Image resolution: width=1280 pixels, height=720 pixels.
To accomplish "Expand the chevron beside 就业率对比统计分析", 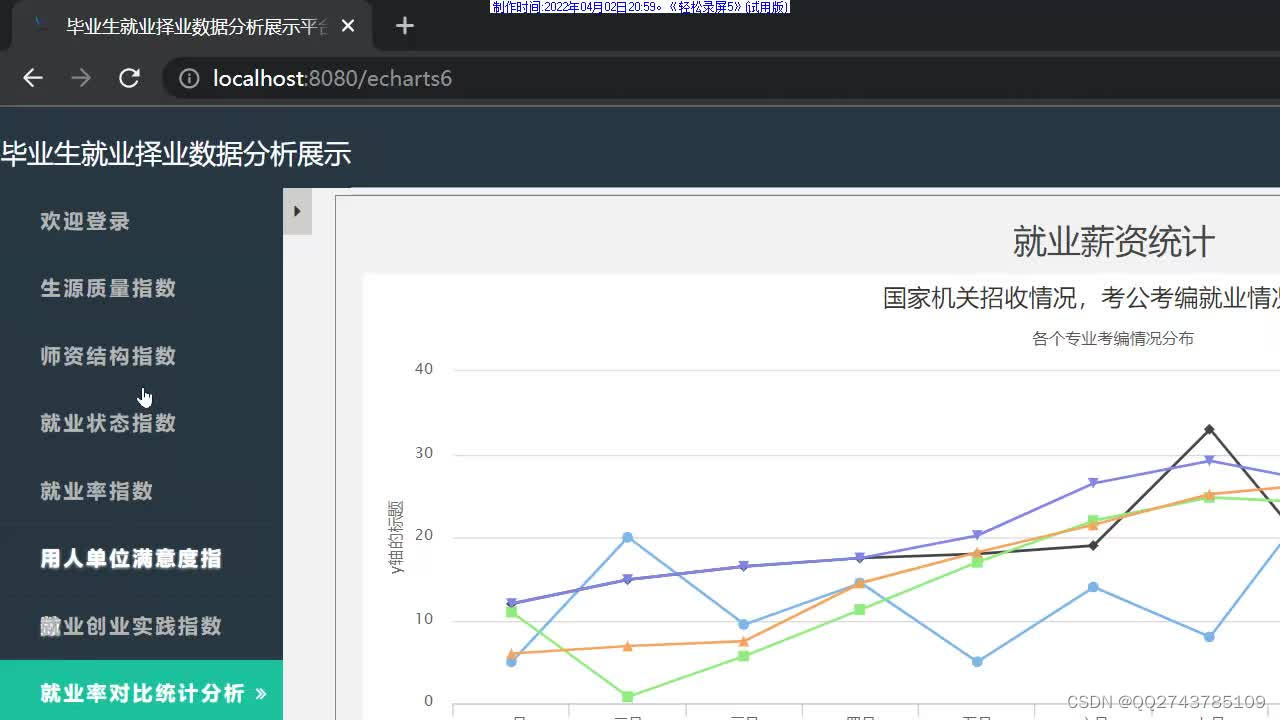I will (261, 693).
